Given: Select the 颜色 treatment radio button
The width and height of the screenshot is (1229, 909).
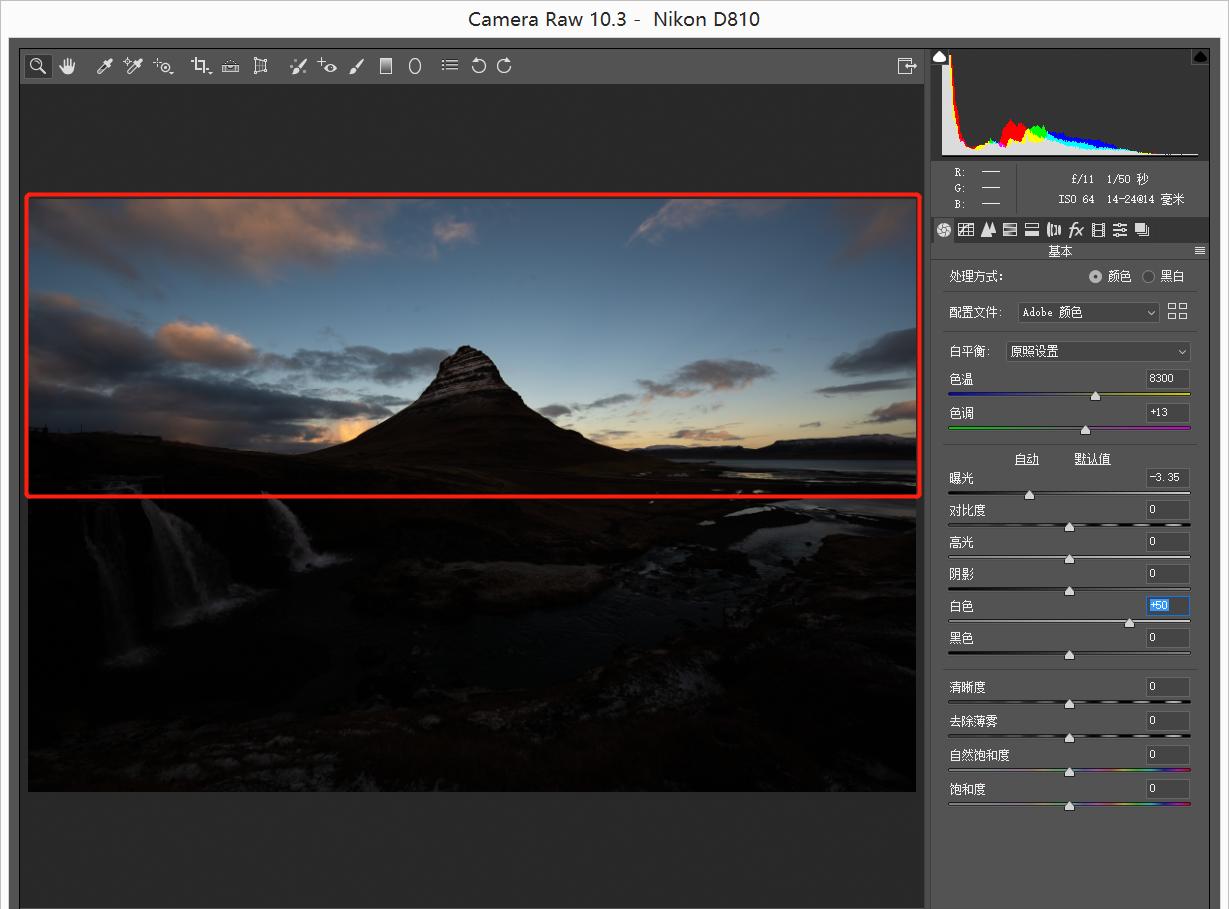Looking at the screenshot, I should pyautogui.click(x=1095, y=277).
